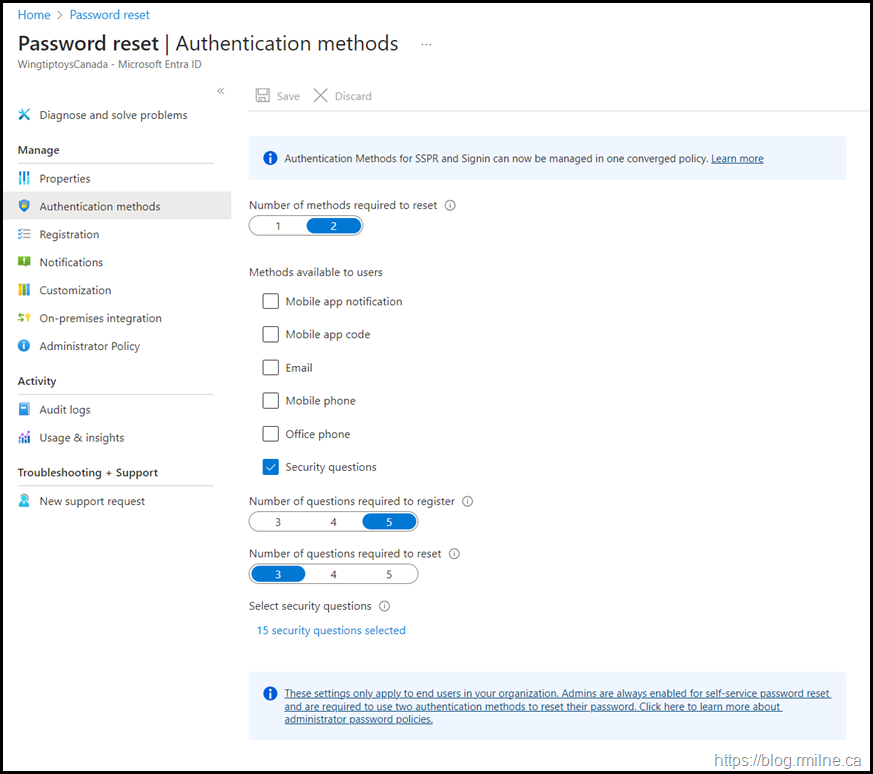Open the Learn more link
This screenshot has width=873, height=774.
[x=737, y=158]
